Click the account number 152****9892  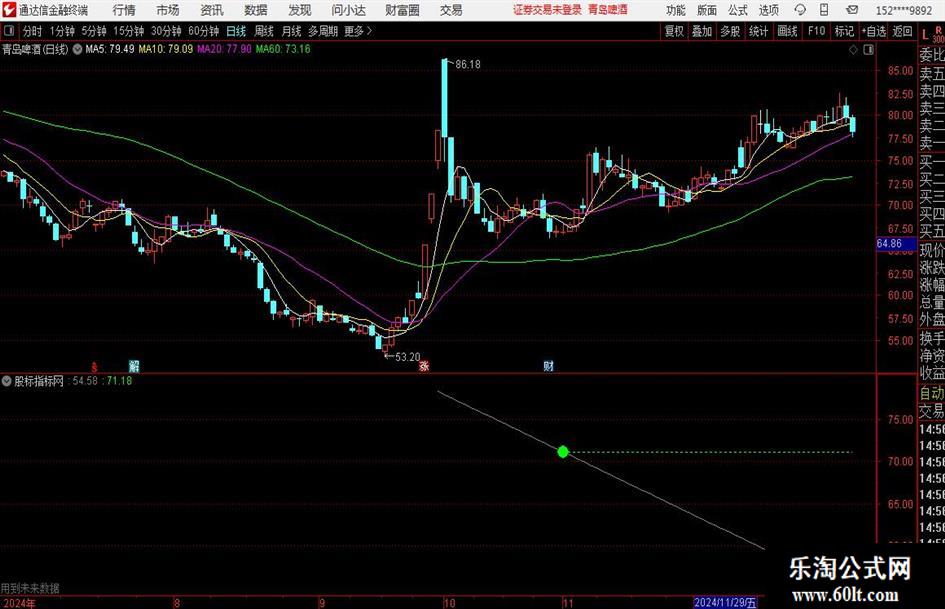(903, 10)
